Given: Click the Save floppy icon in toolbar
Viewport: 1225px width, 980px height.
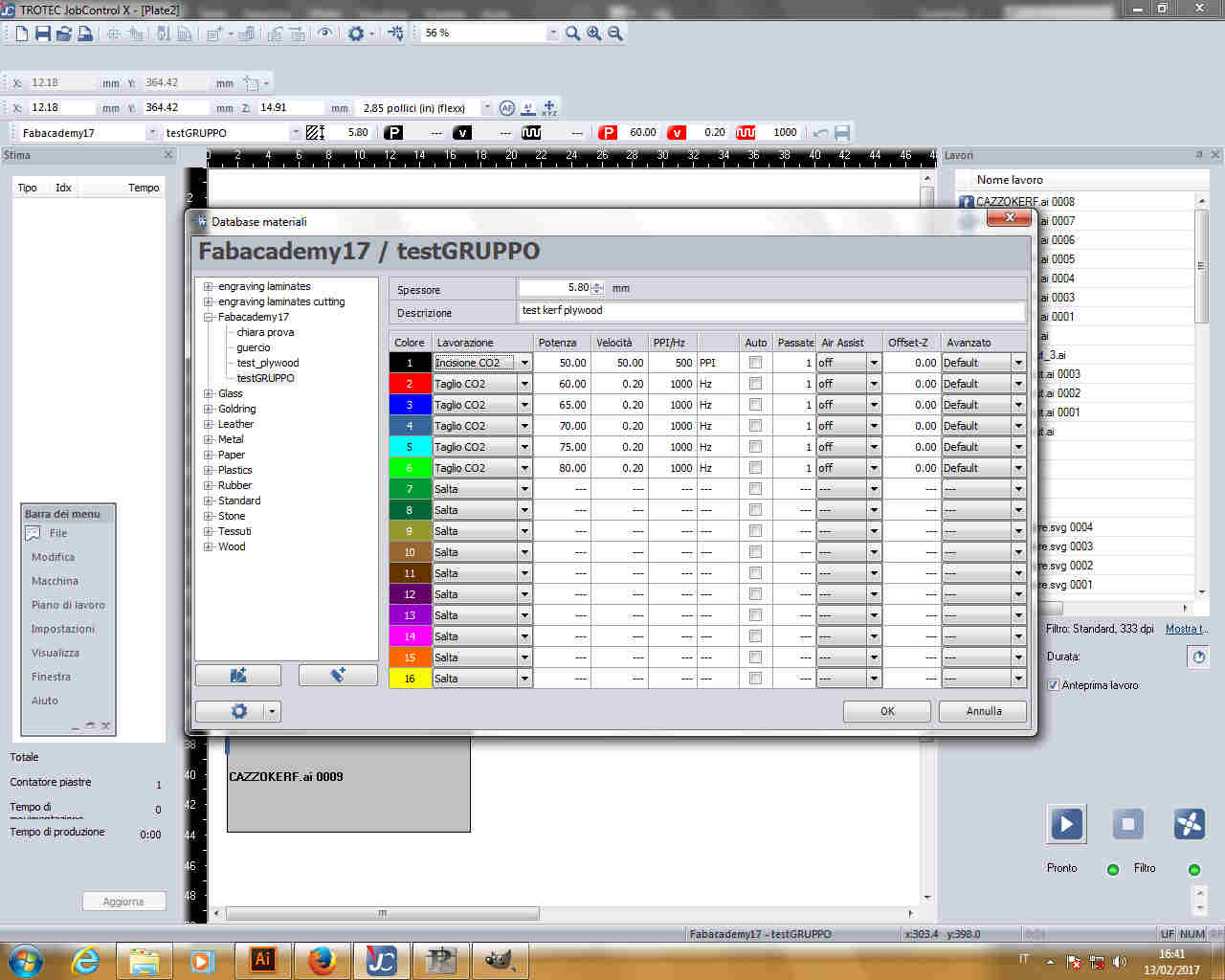Looking at the screenshot, I should (x=42, y=33).
